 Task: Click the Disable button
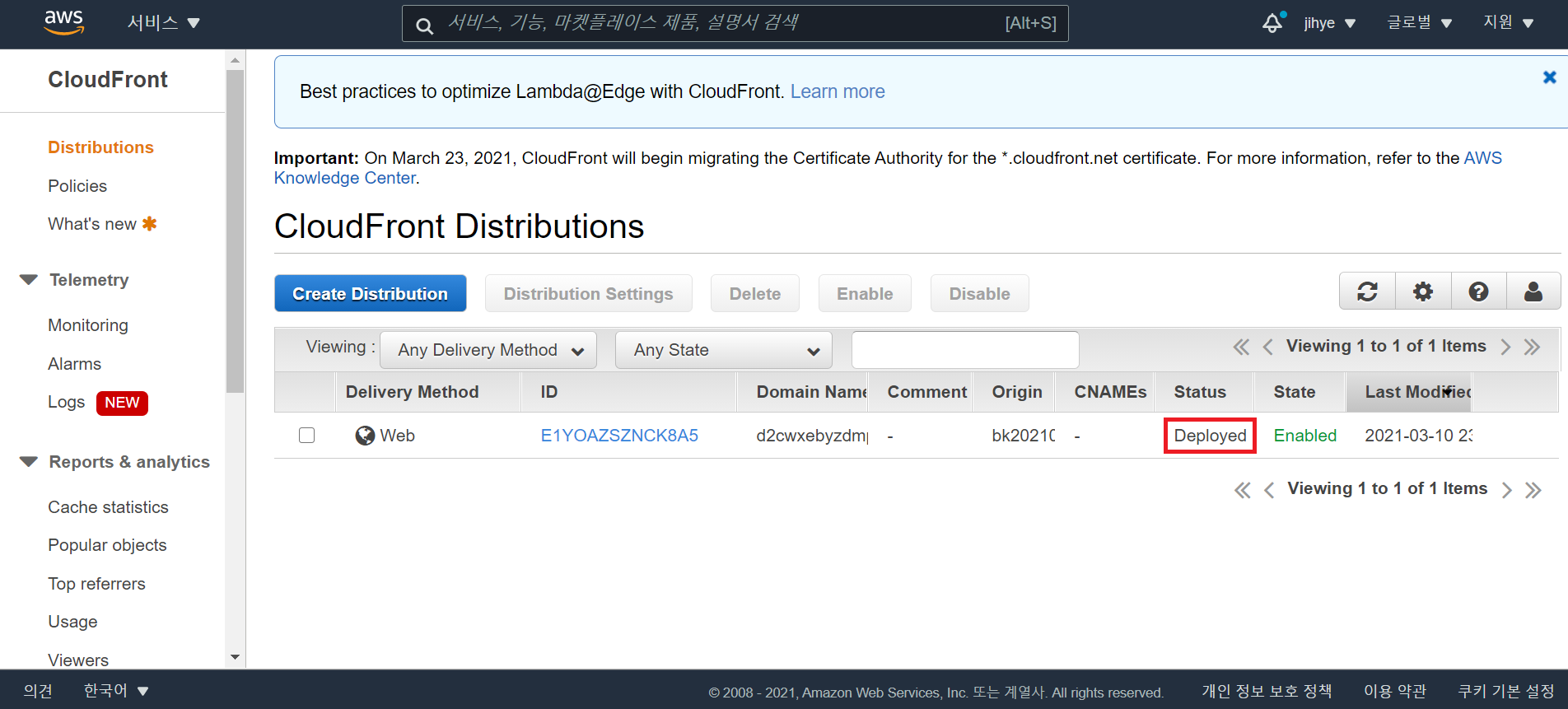click(979, 293)
